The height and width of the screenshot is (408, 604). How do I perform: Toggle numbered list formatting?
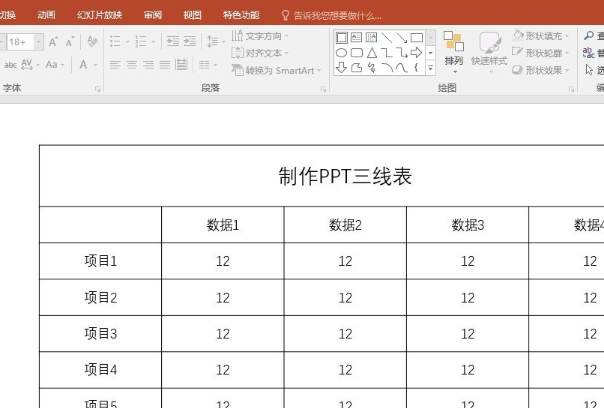(x=141, y=41)
